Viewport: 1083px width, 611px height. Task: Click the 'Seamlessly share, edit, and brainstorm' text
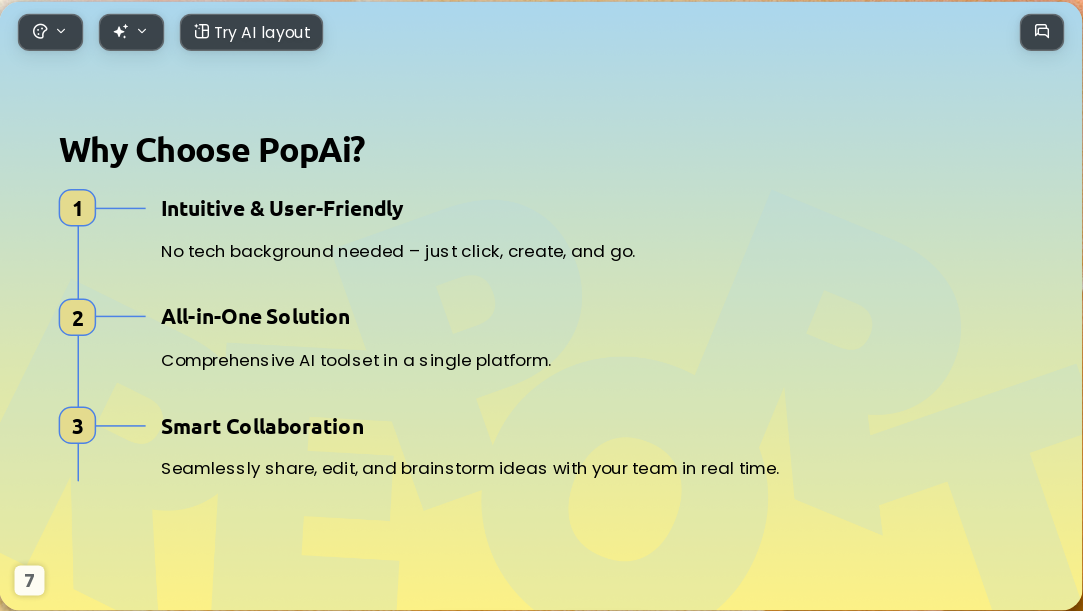(x=470, y=468)
